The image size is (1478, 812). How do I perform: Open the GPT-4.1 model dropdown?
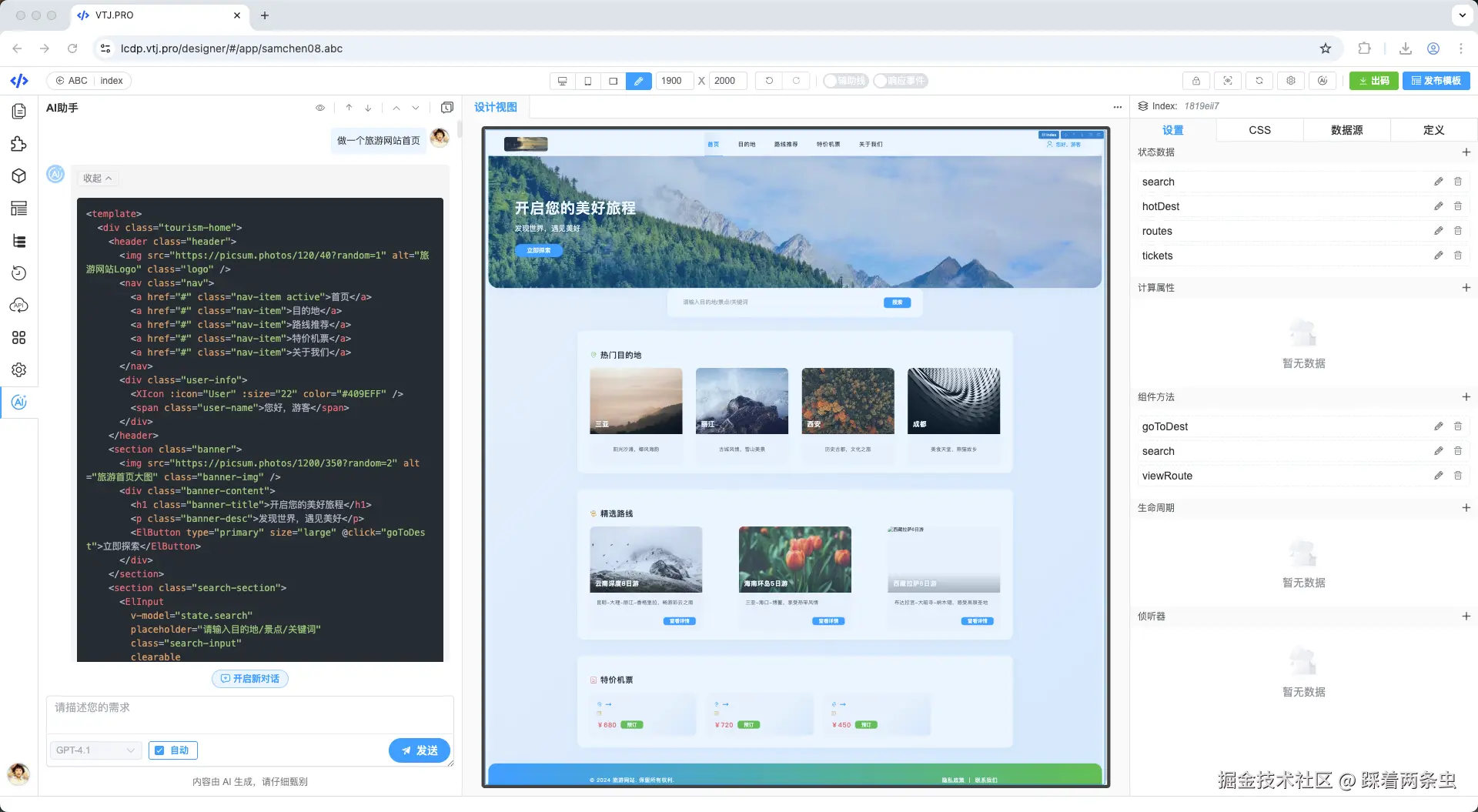pos(95,750)
